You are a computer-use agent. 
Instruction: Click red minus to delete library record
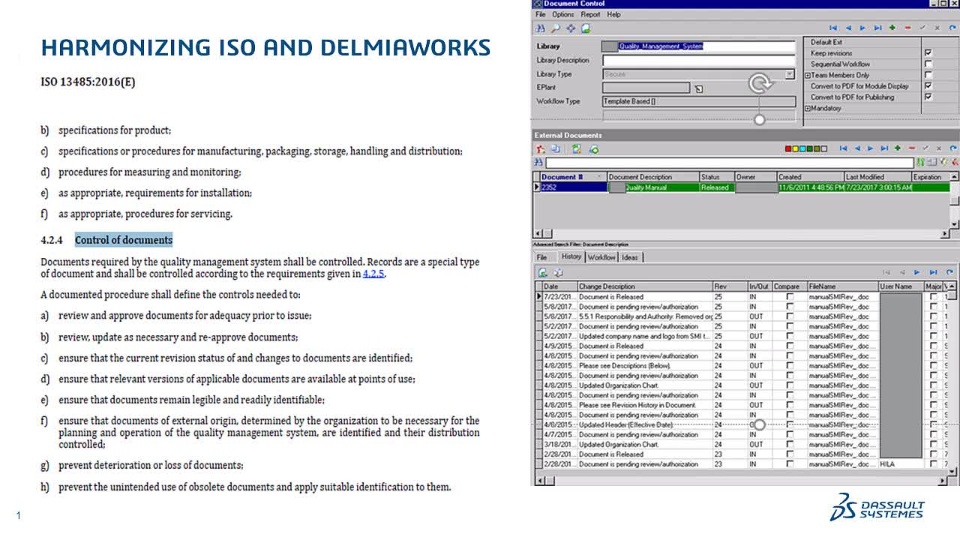908,28
